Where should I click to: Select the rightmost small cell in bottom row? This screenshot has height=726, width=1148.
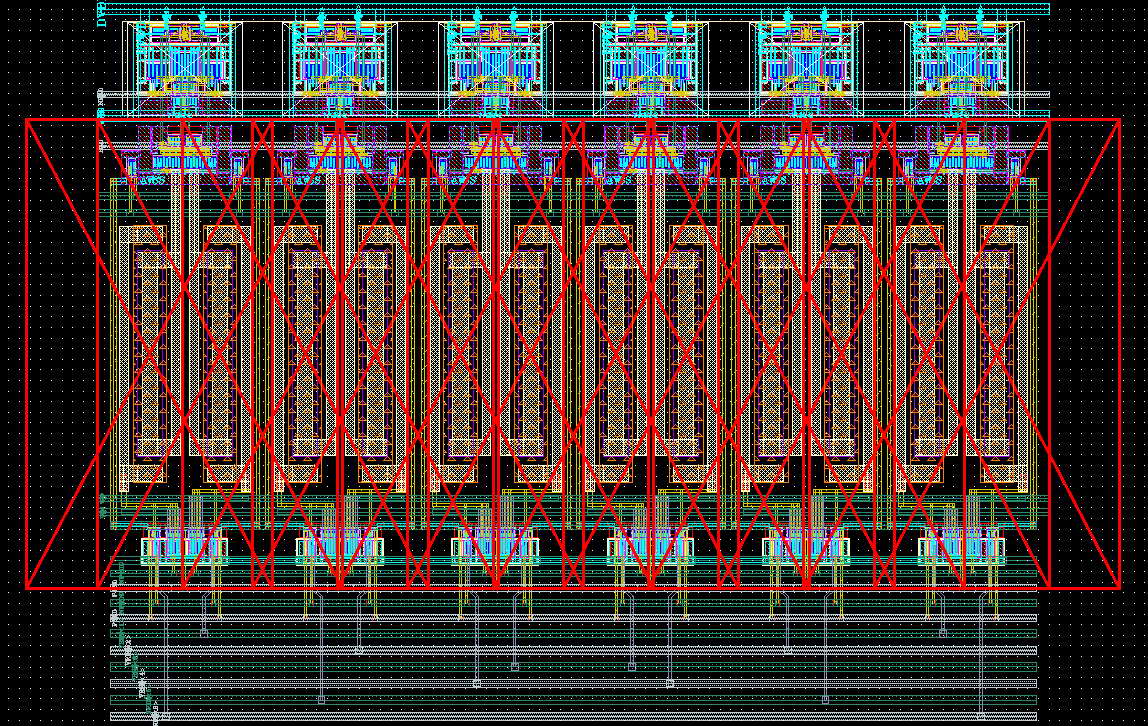[x=961, y=549]
